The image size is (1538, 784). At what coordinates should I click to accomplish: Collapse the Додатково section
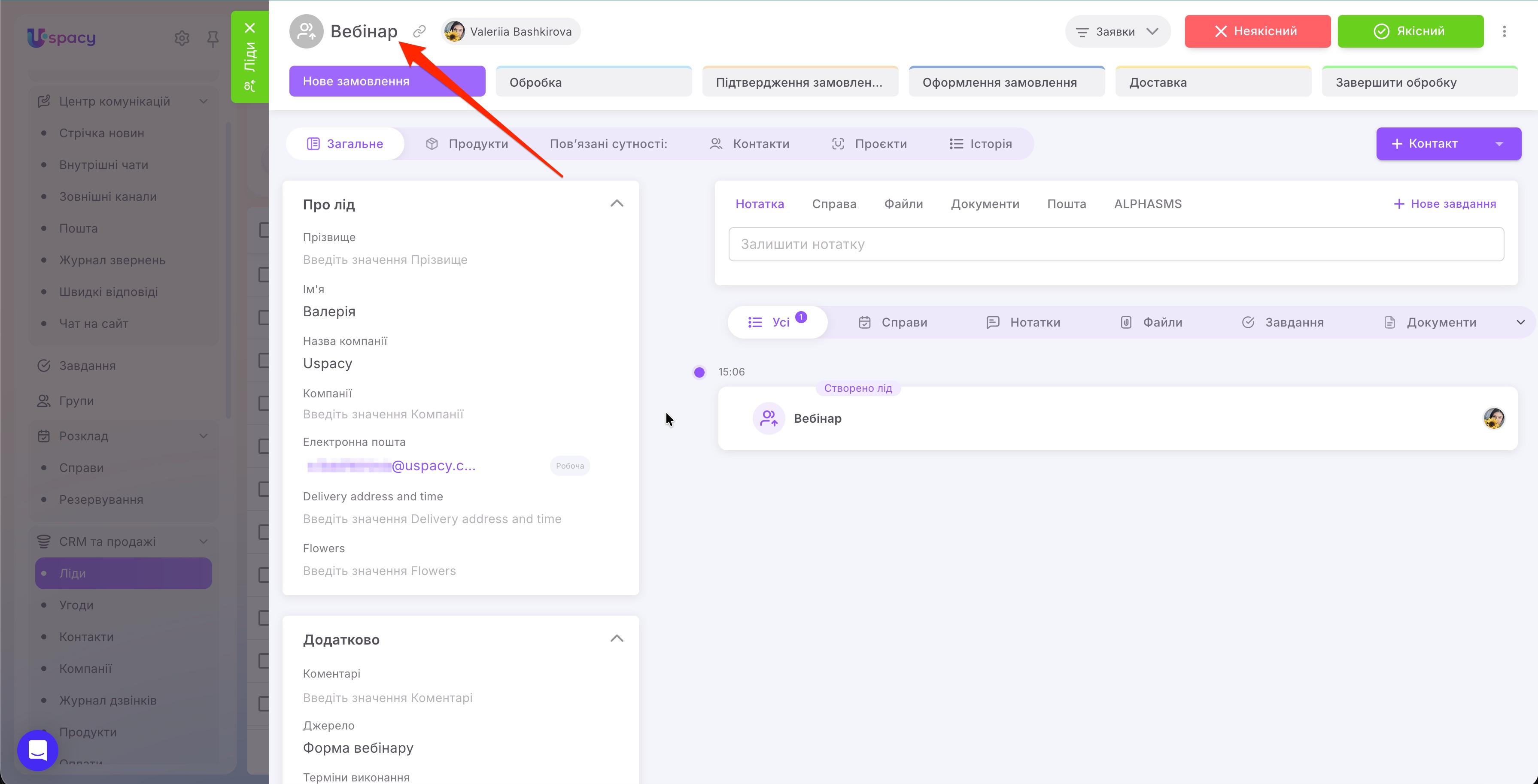pos(617,639)
